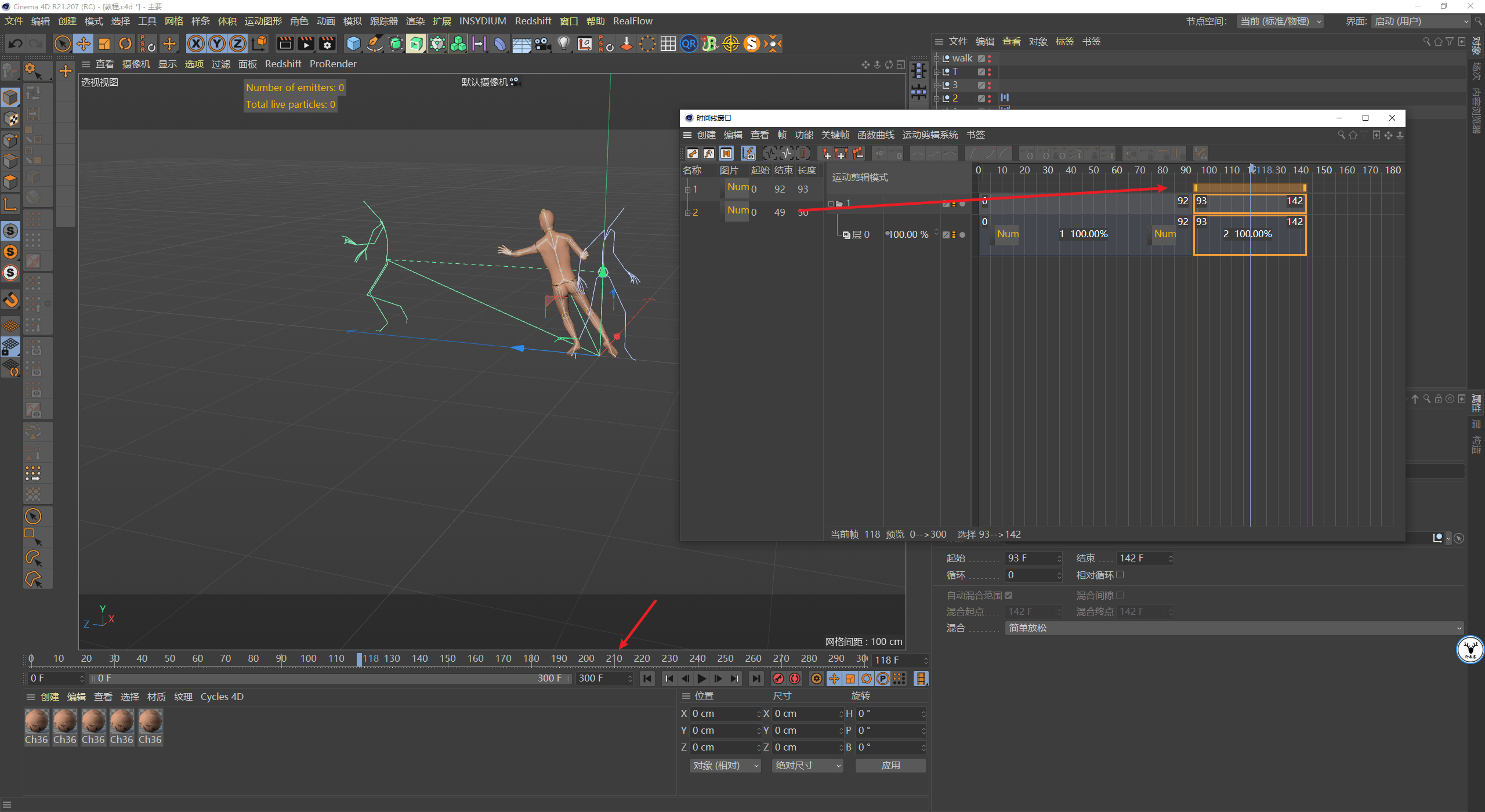Add a Light object

(x=563, y=44)
